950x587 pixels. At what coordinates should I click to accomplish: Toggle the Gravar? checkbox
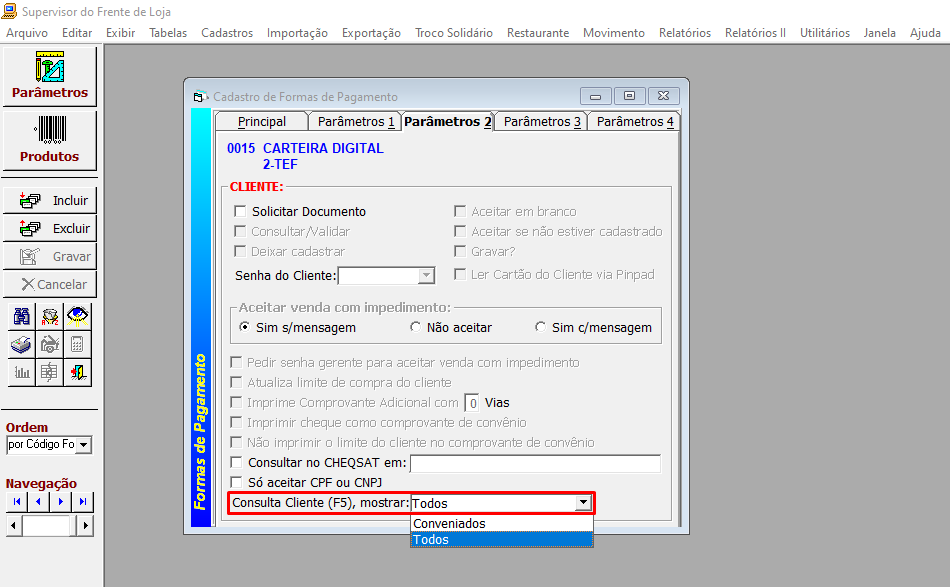(x=460, y=251)
